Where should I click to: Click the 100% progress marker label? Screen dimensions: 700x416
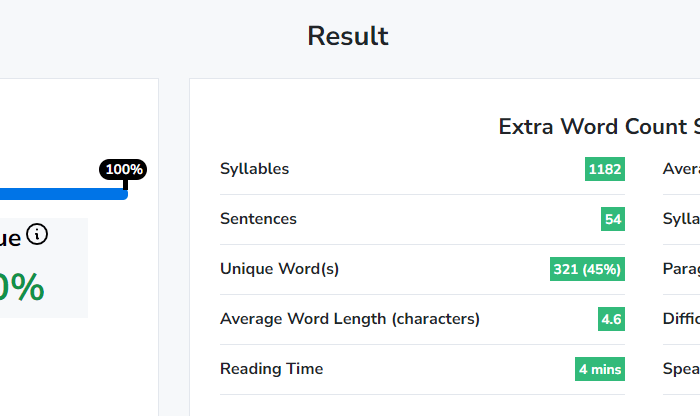point(125,169)
